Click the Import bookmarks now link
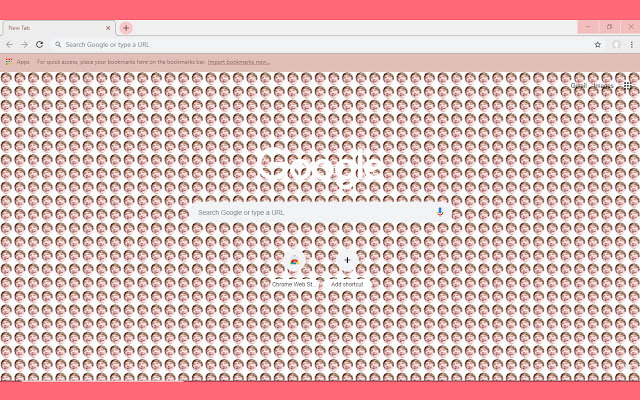Screen dimensions: 640x400 click(238, 62)
